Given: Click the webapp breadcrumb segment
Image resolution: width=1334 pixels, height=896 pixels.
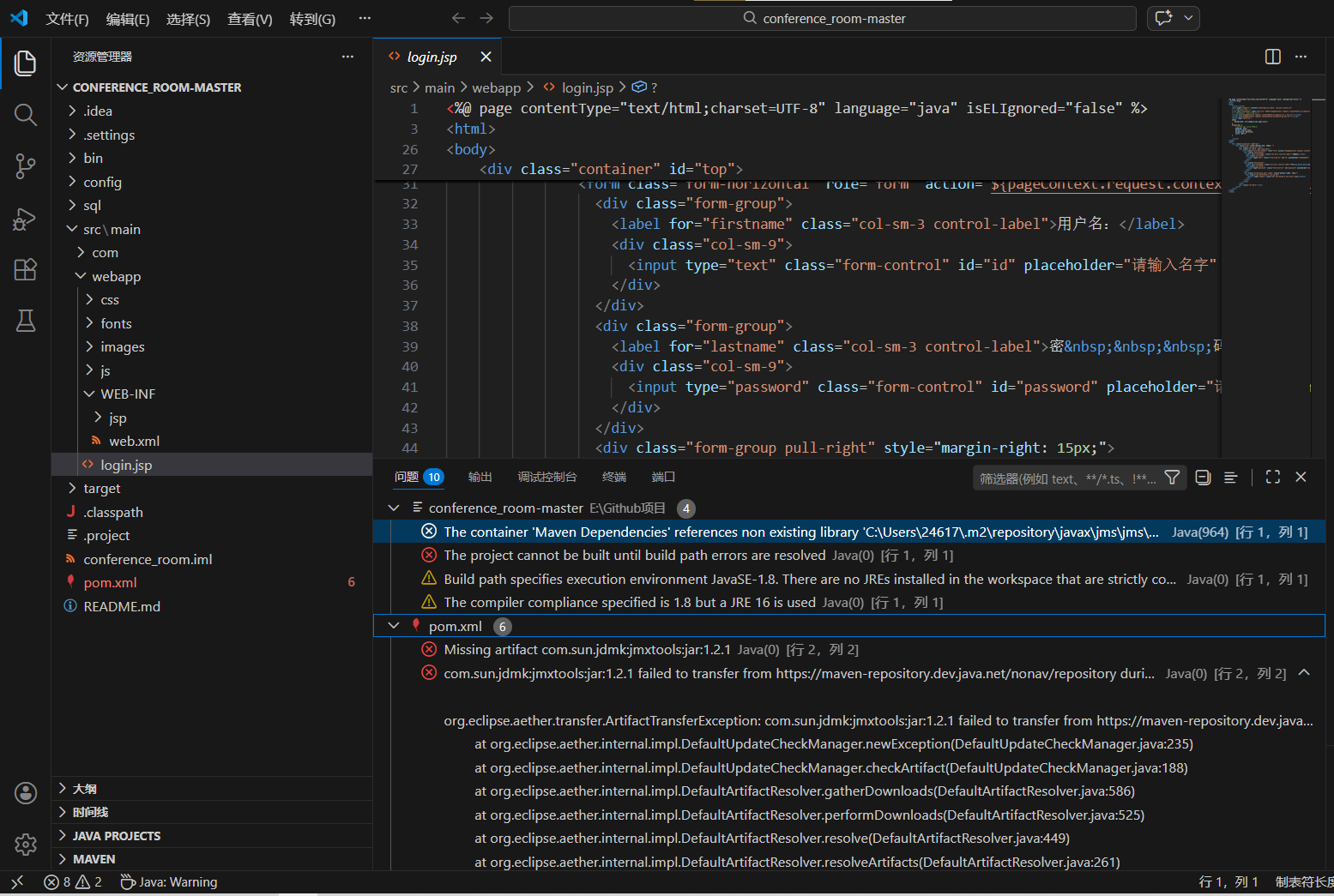Looking at the screenshot, I should click(x=496, y=87).
